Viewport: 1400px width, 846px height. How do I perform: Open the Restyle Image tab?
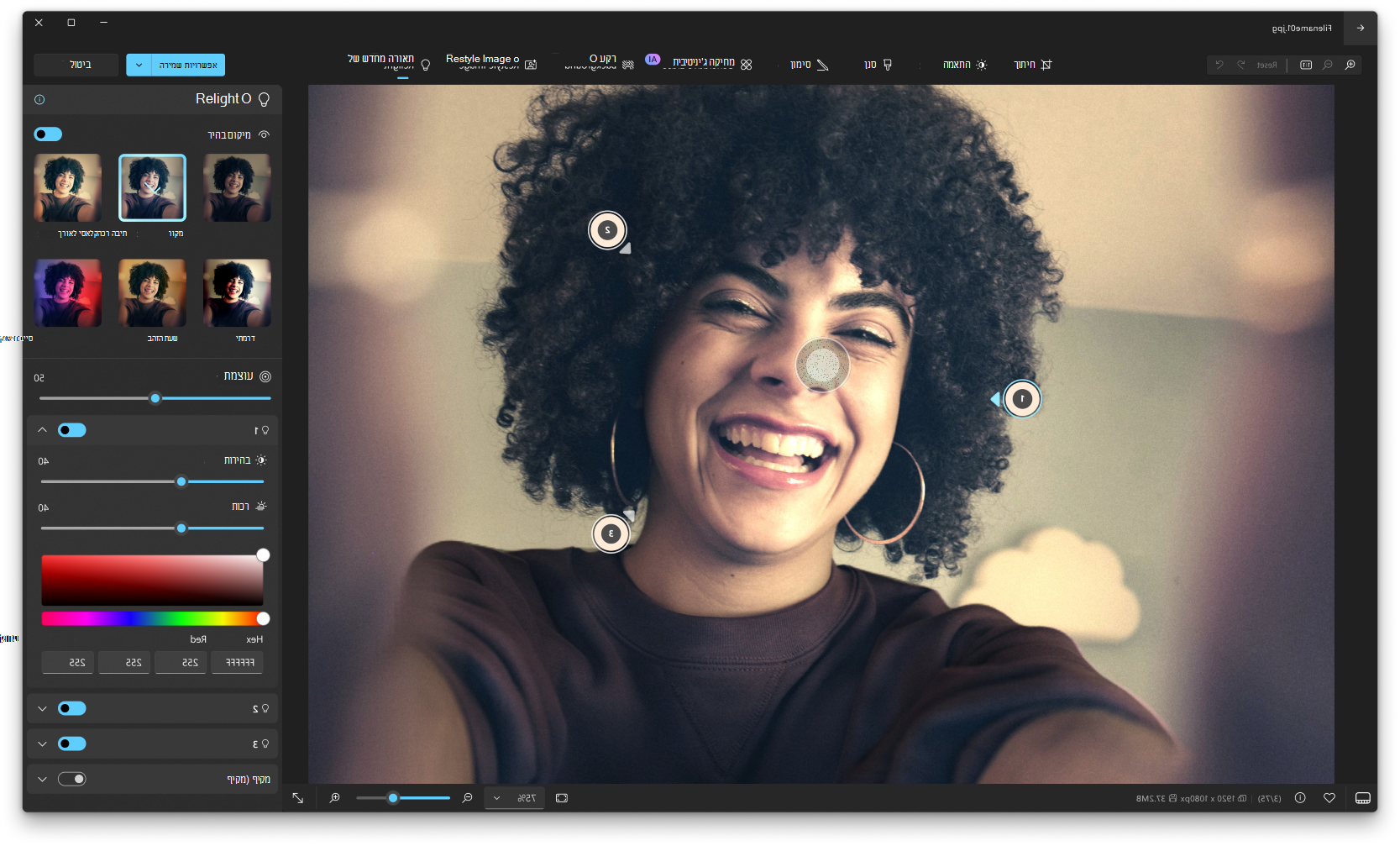(491, 63)
